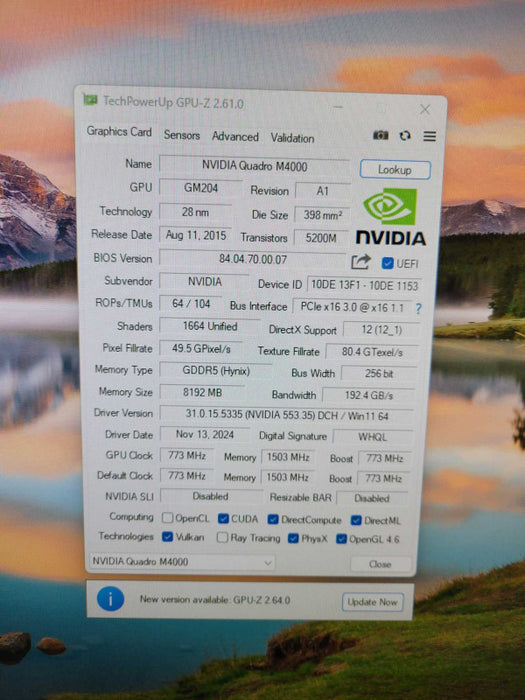Click the blue info icon in update bar
Screen dimensions: 525x700
point(110,599)
